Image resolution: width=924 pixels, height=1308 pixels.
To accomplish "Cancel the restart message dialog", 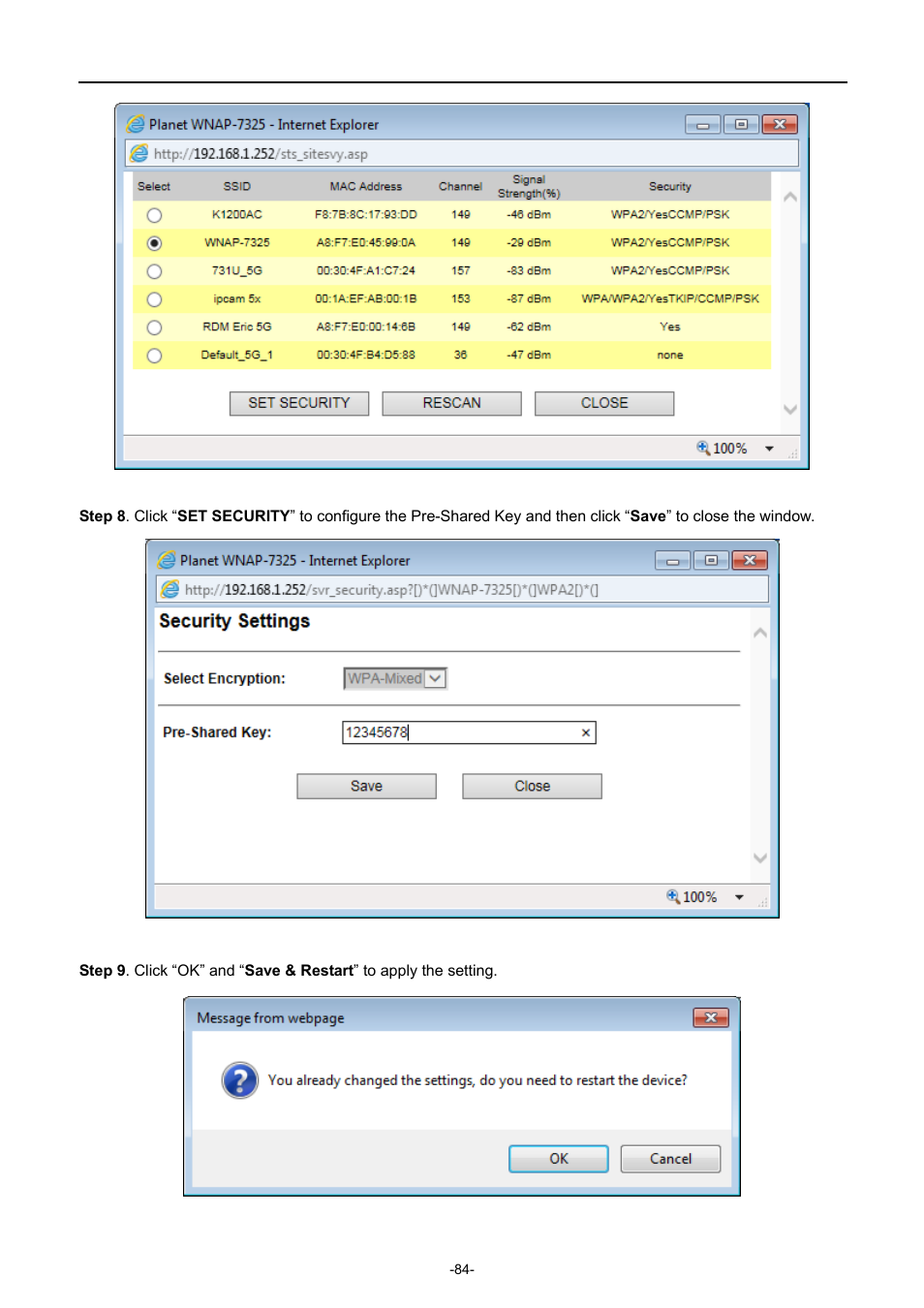I will (x=670, y=1159).
